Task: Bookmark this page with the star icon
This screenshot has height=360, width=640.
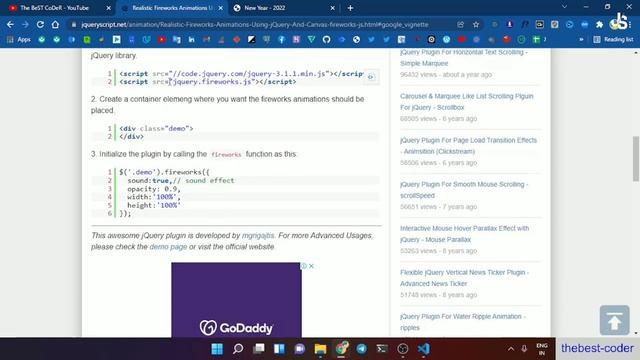Action: 476,24
